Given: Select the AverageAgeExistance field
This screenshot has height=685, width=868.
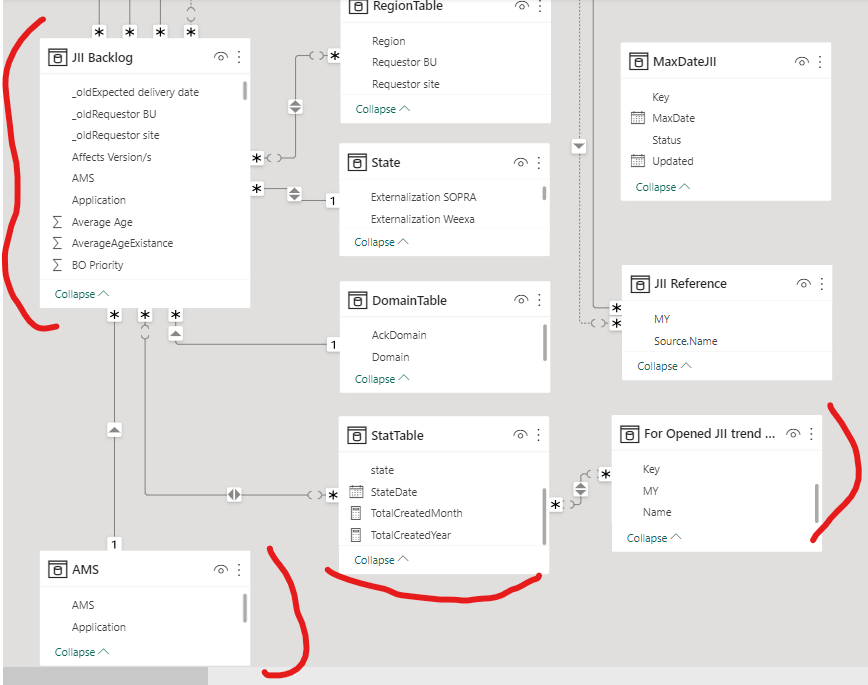Looking at the screenshot, I should (x=122, y=243).
